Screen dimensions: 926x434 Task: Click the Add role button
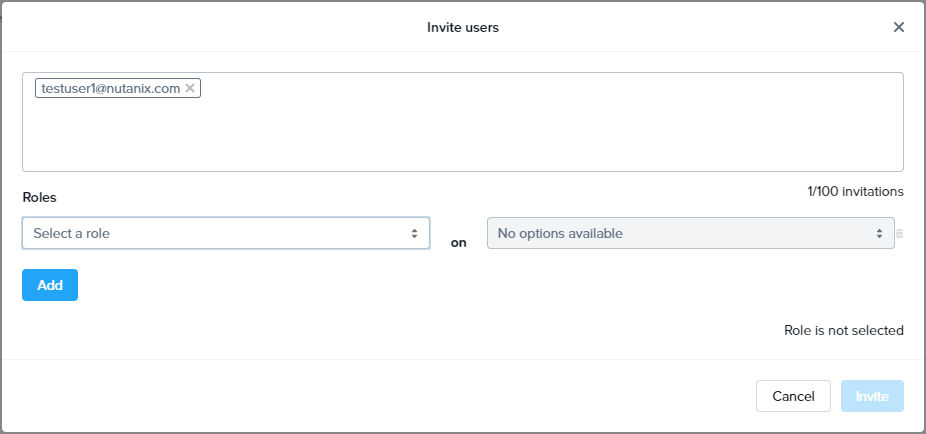click(x=50, y=285)
